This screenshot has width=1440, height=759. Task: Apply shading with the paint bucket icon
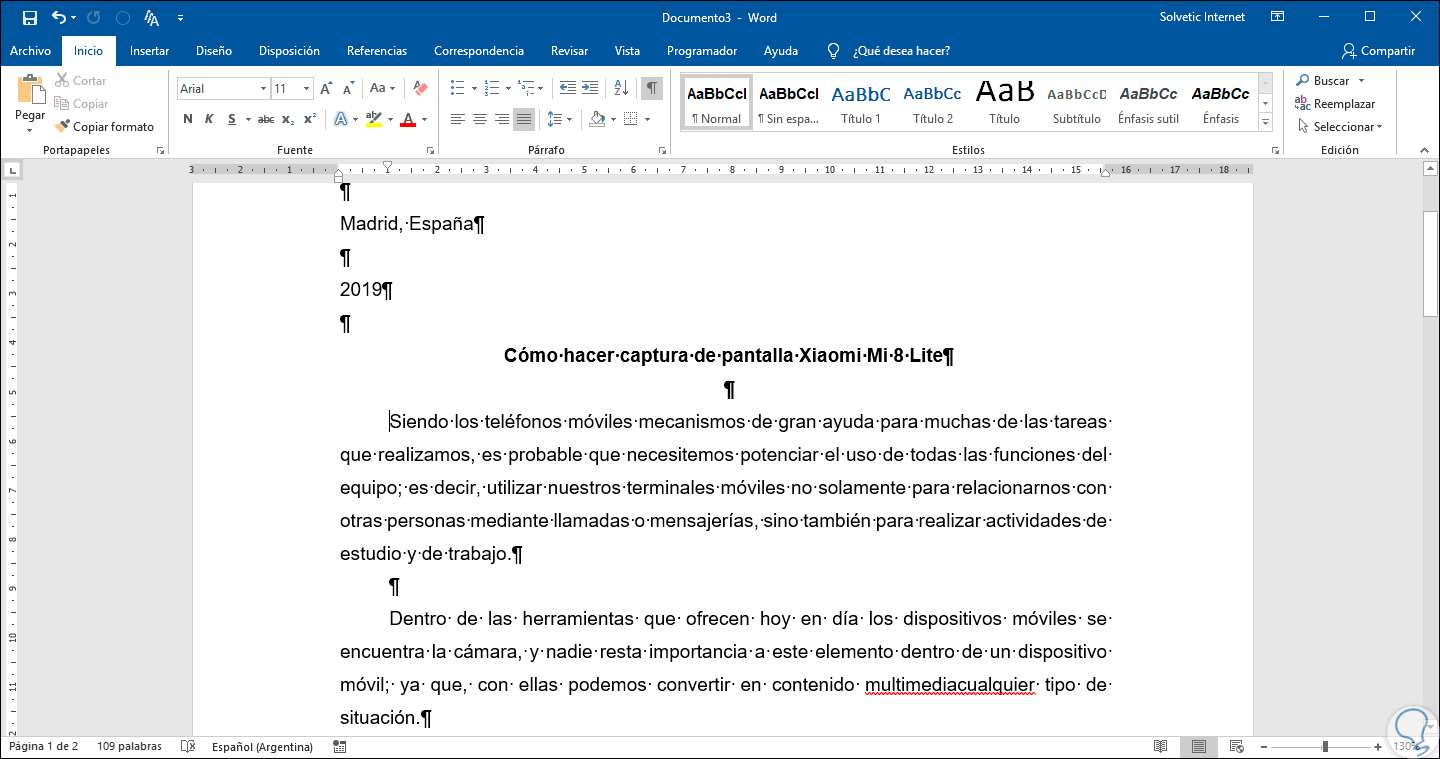pyautogui.click(x=597, y=119)
